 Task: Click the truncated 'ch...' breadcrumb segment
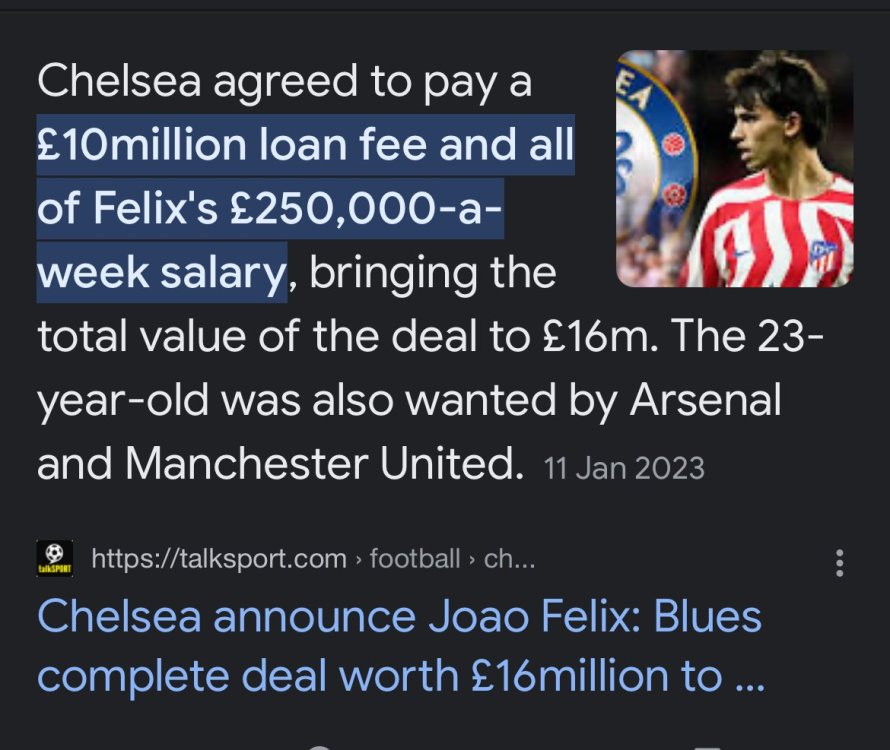tap(509, 559)
